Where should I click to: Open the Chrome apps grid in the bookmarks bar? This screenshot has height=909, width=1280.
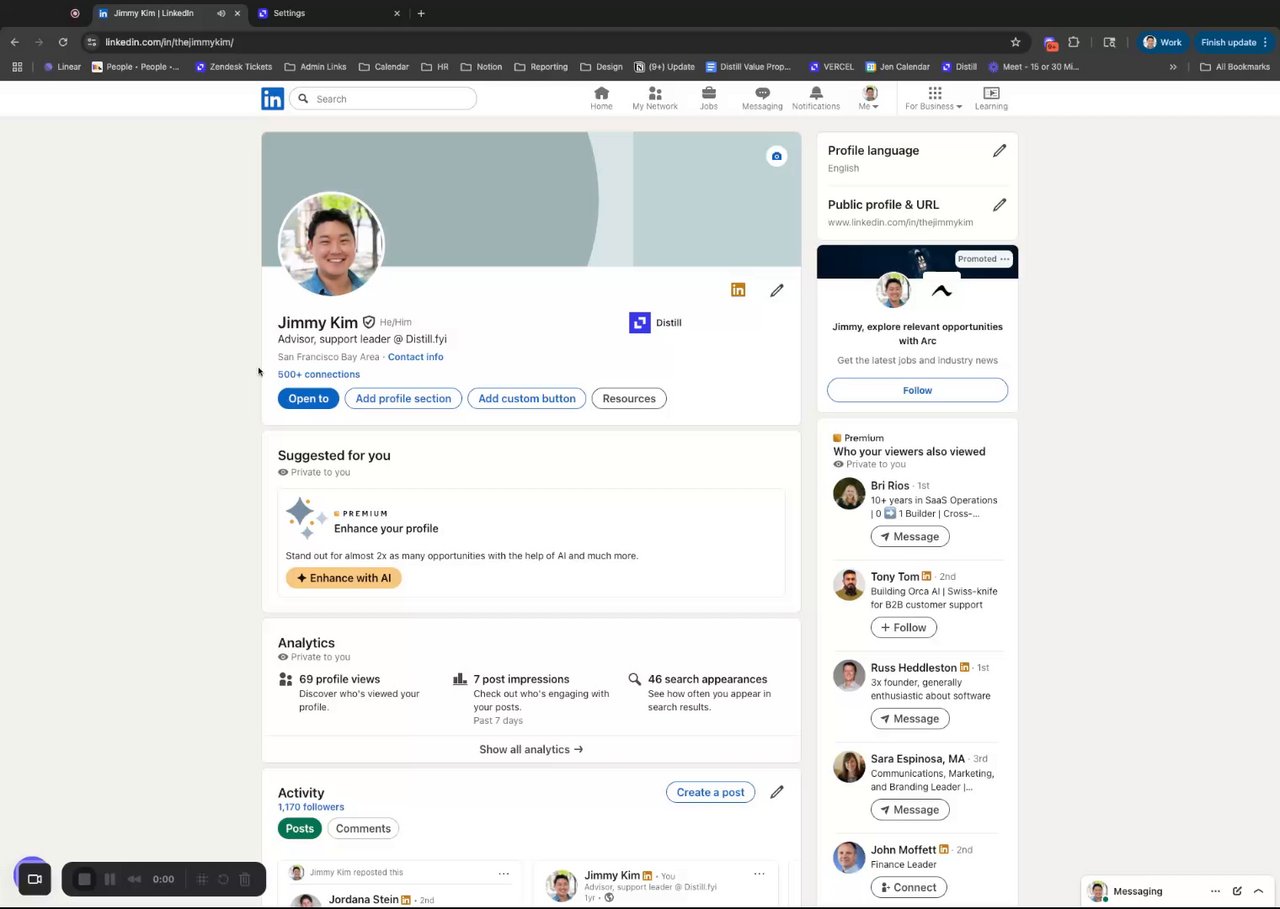coord(17,67)
